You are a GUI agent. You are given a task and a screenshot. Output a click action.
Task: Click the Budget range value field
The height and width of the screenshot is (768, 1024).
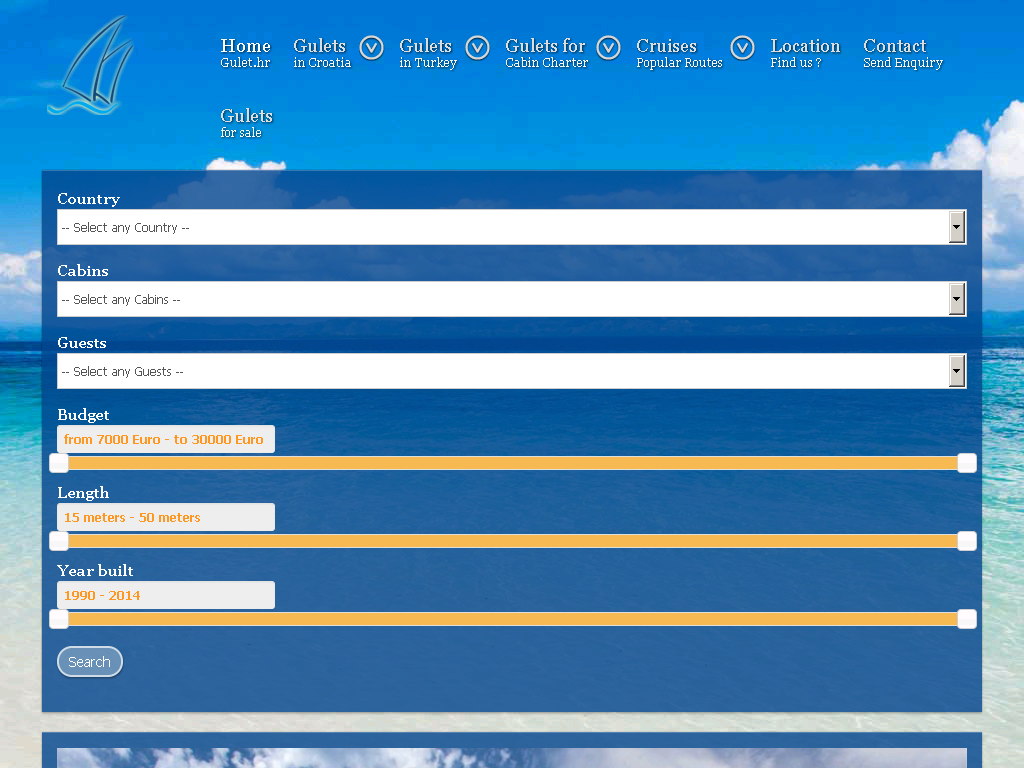point(166,439)
